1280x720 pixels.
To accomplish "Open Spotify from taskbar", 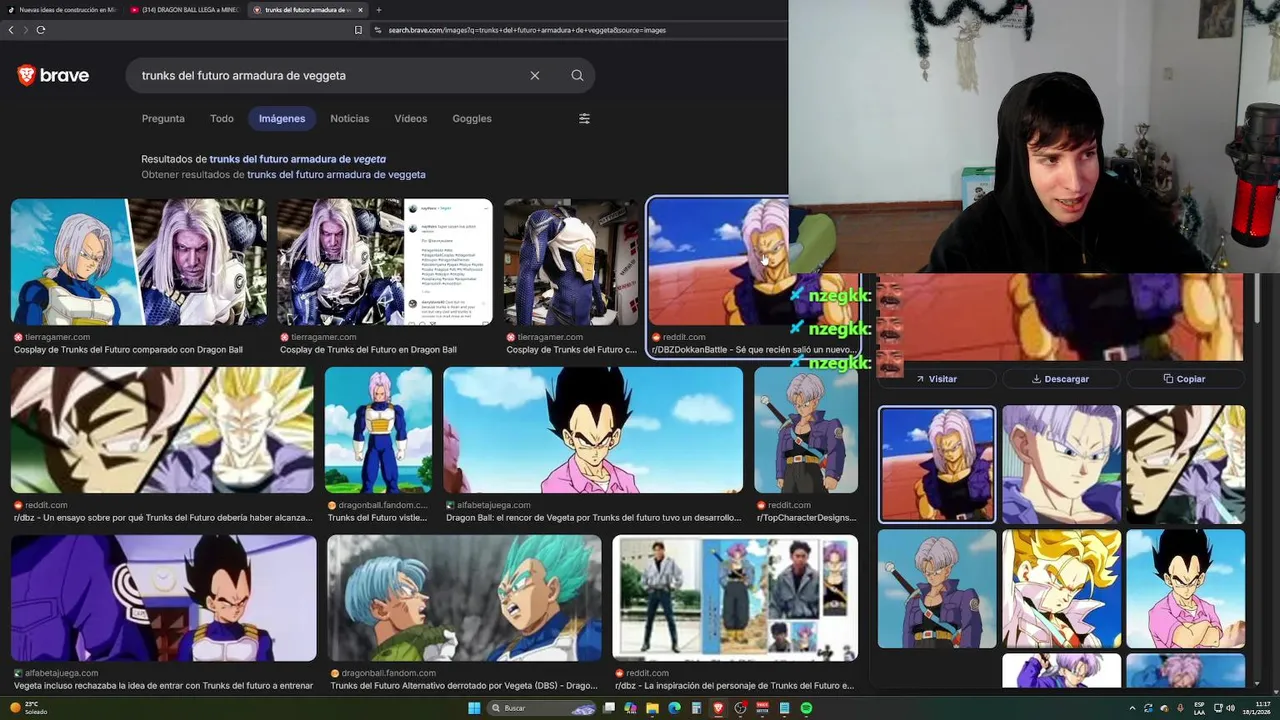I will click(x=806, y=708).
